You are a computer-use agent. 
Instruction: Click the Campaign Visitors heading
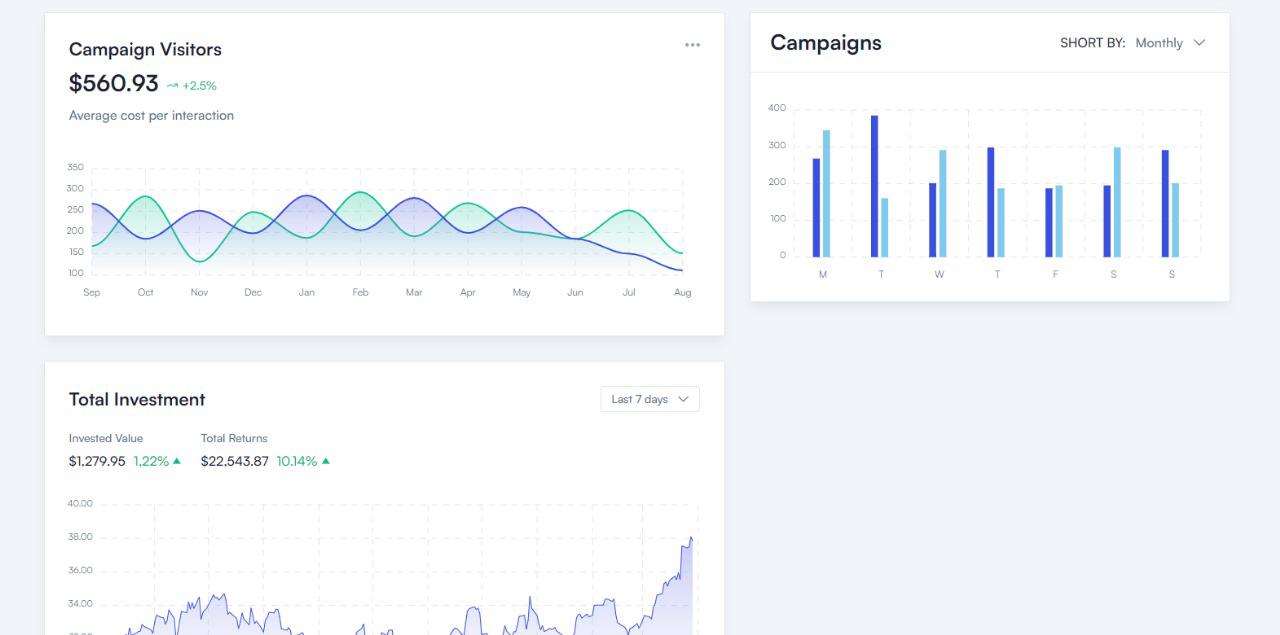[x=145, y=50]
